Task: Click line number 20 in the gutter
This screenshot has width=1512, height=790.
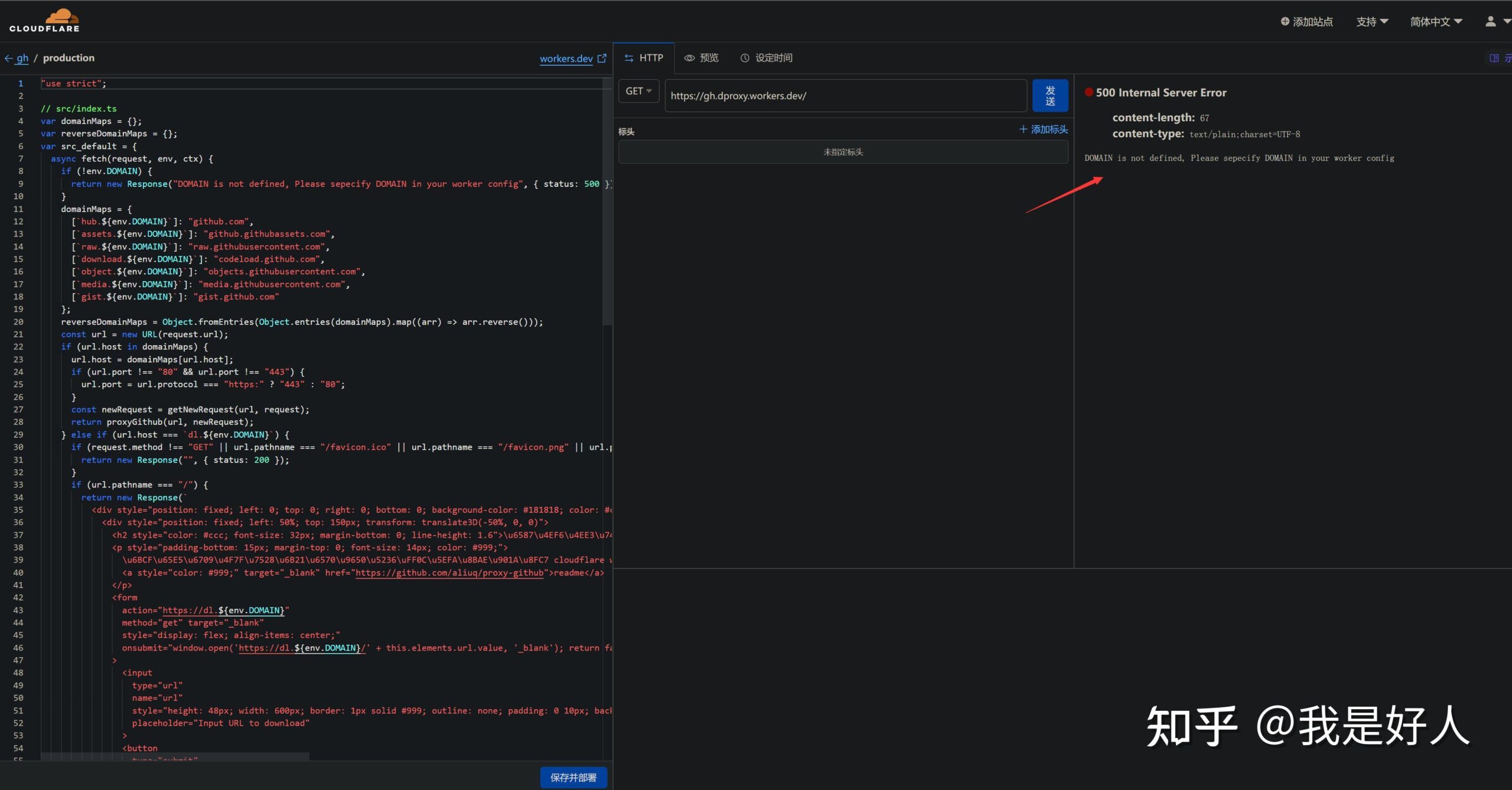Action: 18,322
